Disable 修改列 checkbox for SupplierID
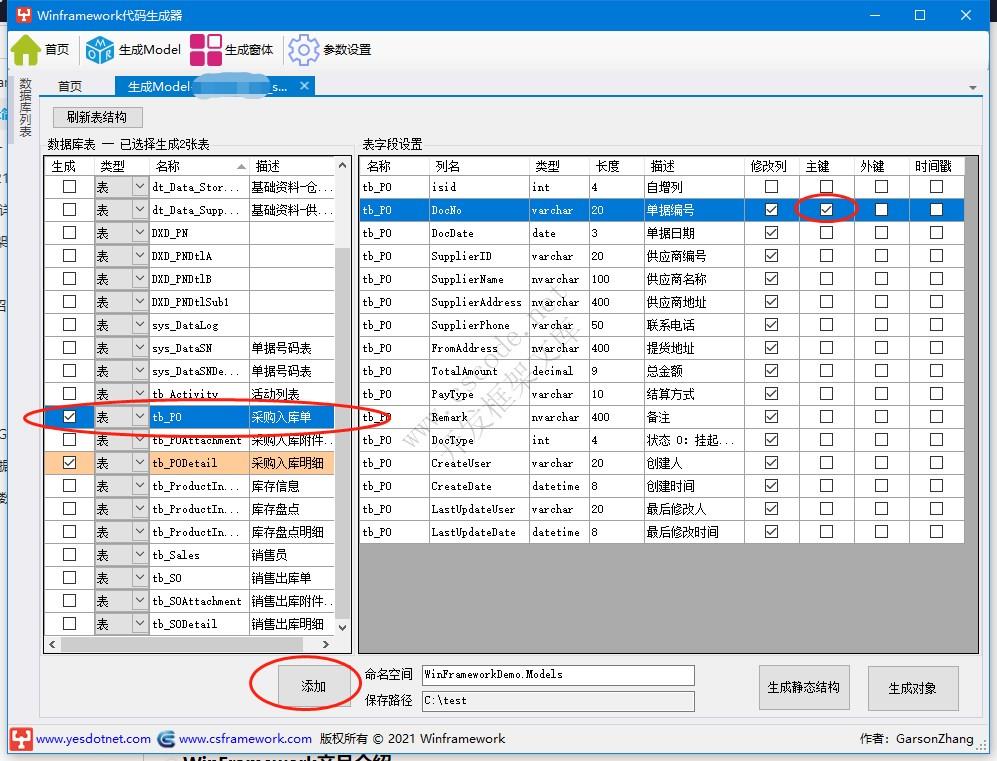The image size is (997, 761). (x=772, y=255)
